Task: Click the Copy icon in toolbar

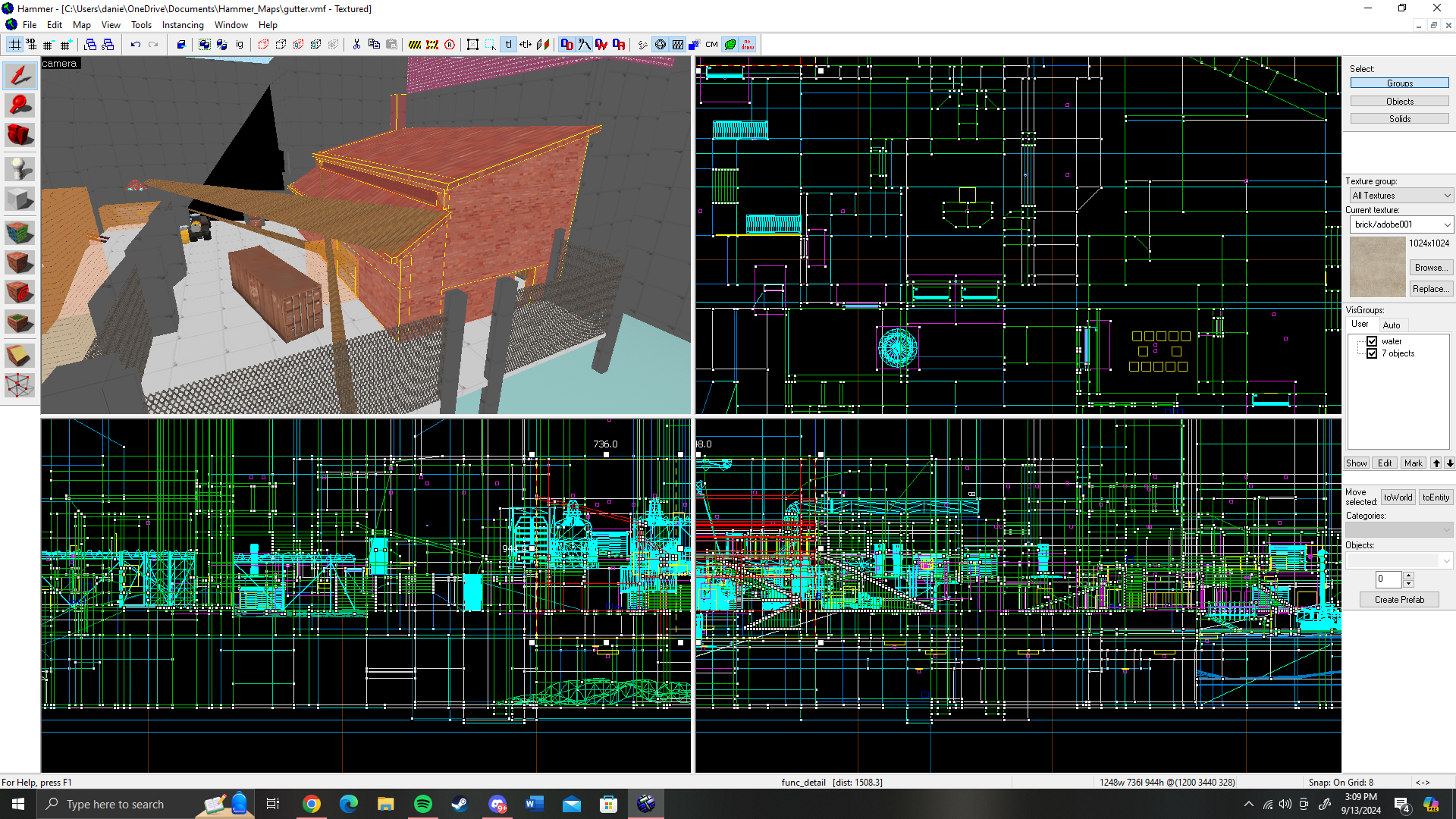Action: click(374, 45)
